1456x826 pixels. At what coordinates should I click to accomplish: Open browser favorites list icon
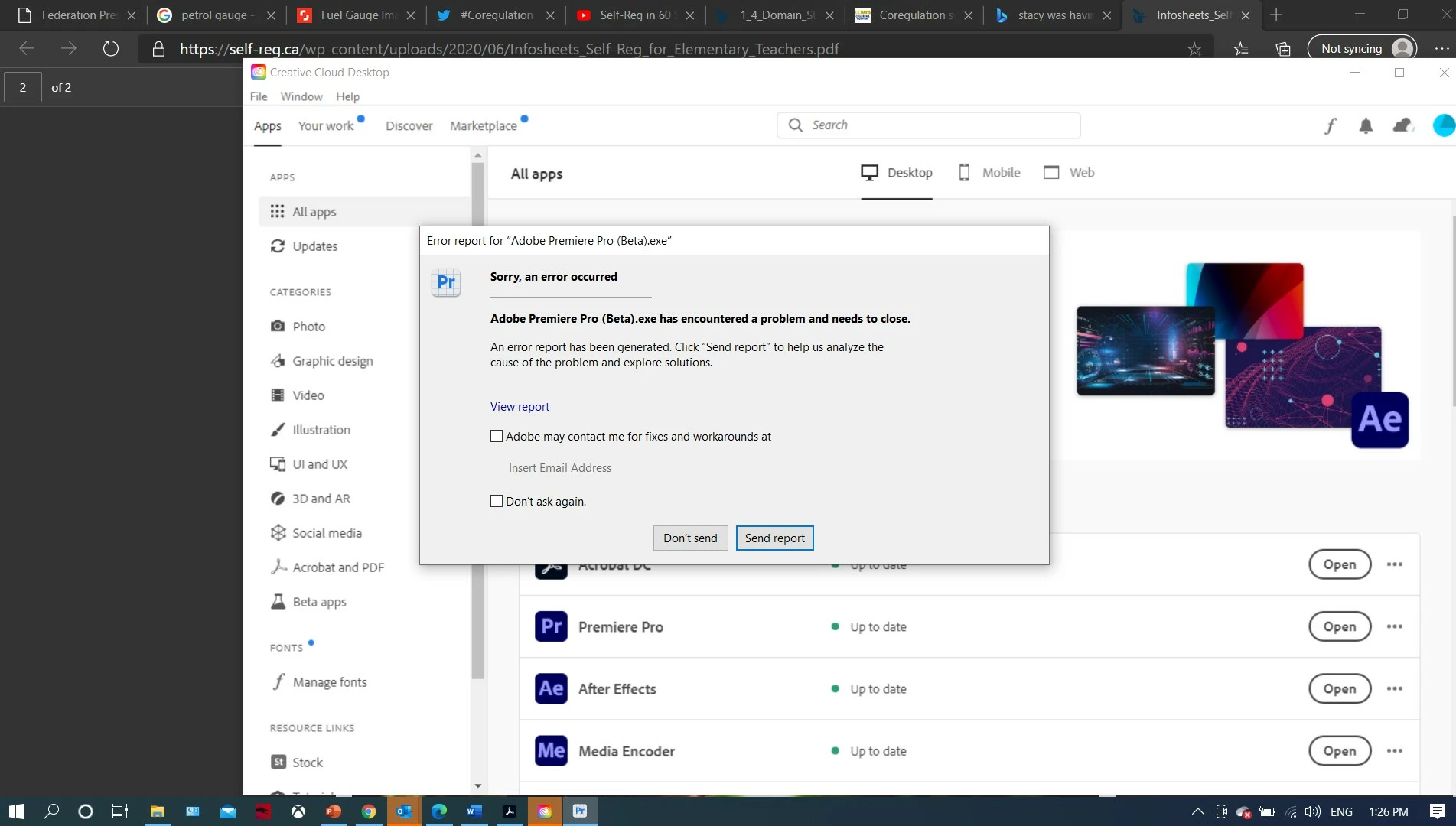(x=1241, y=49)
